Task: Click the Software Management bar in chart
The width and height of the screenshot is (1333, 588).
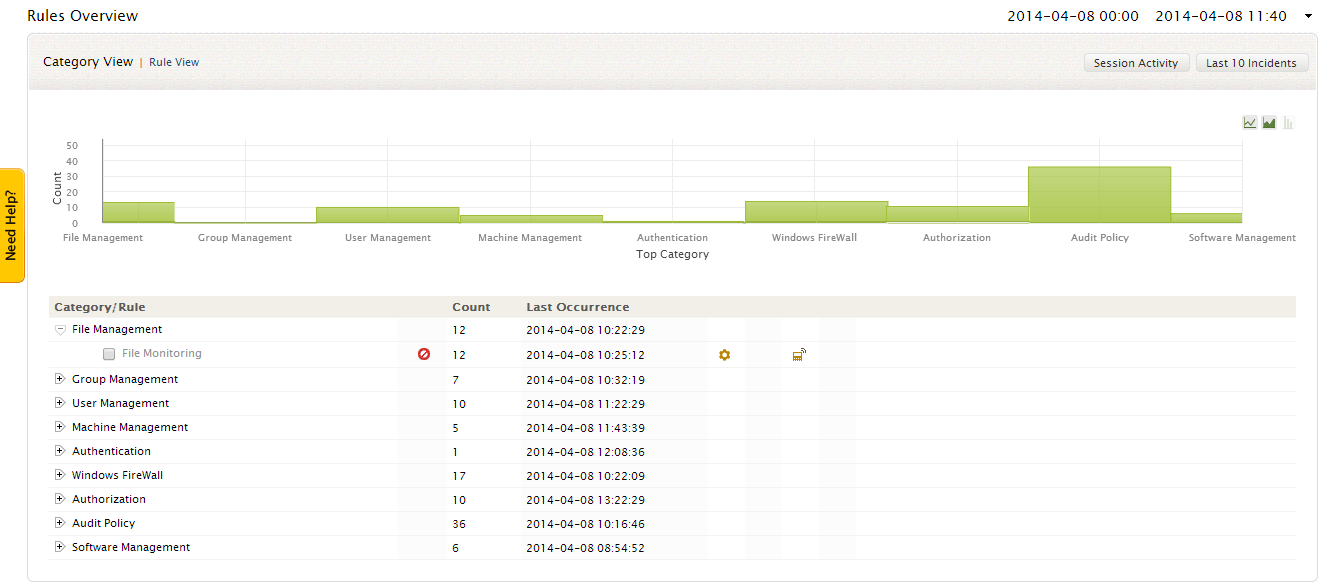Action: coord(1206,218)
